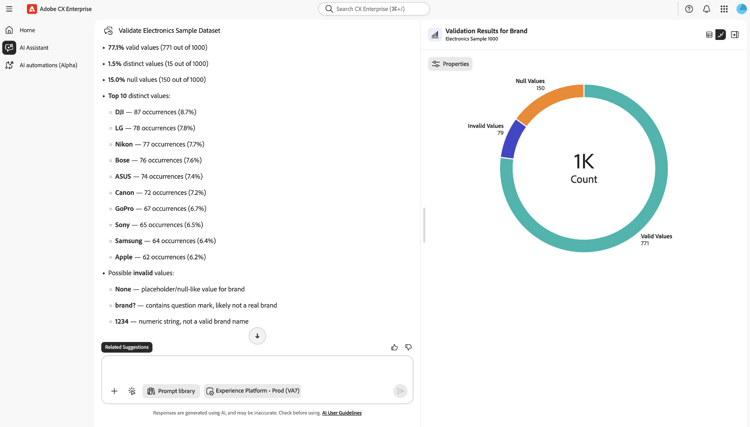Click the Validate Electronics Sample Dataset title
Image resolution: width=750 pixels, height=427 pixels.
(169, 31)
